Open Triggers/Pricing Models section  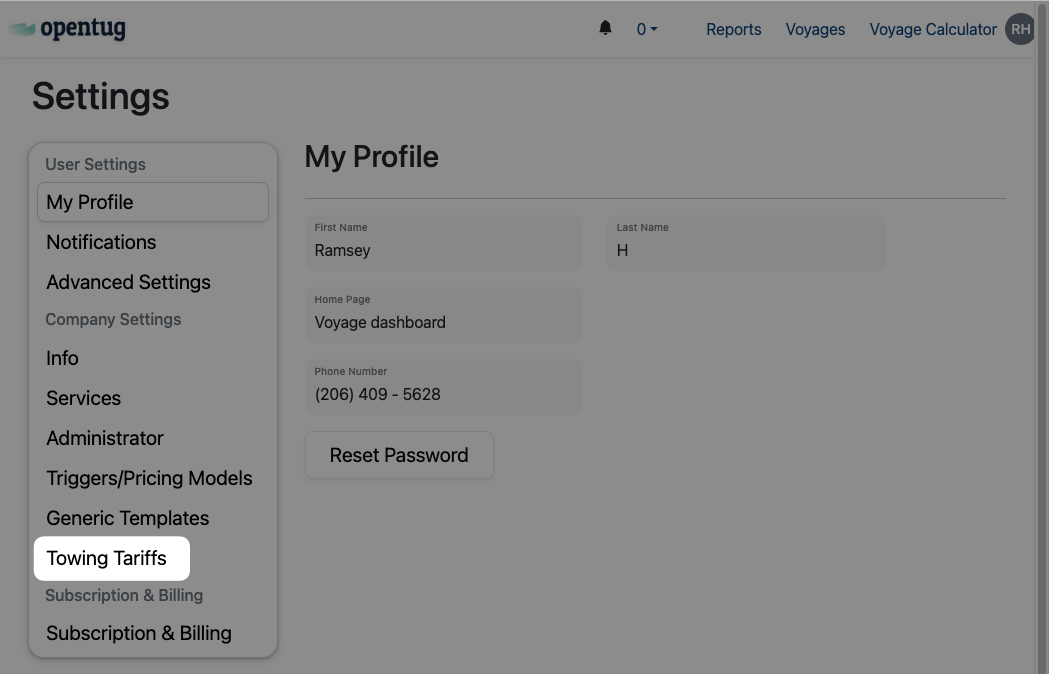click(149, 478)
